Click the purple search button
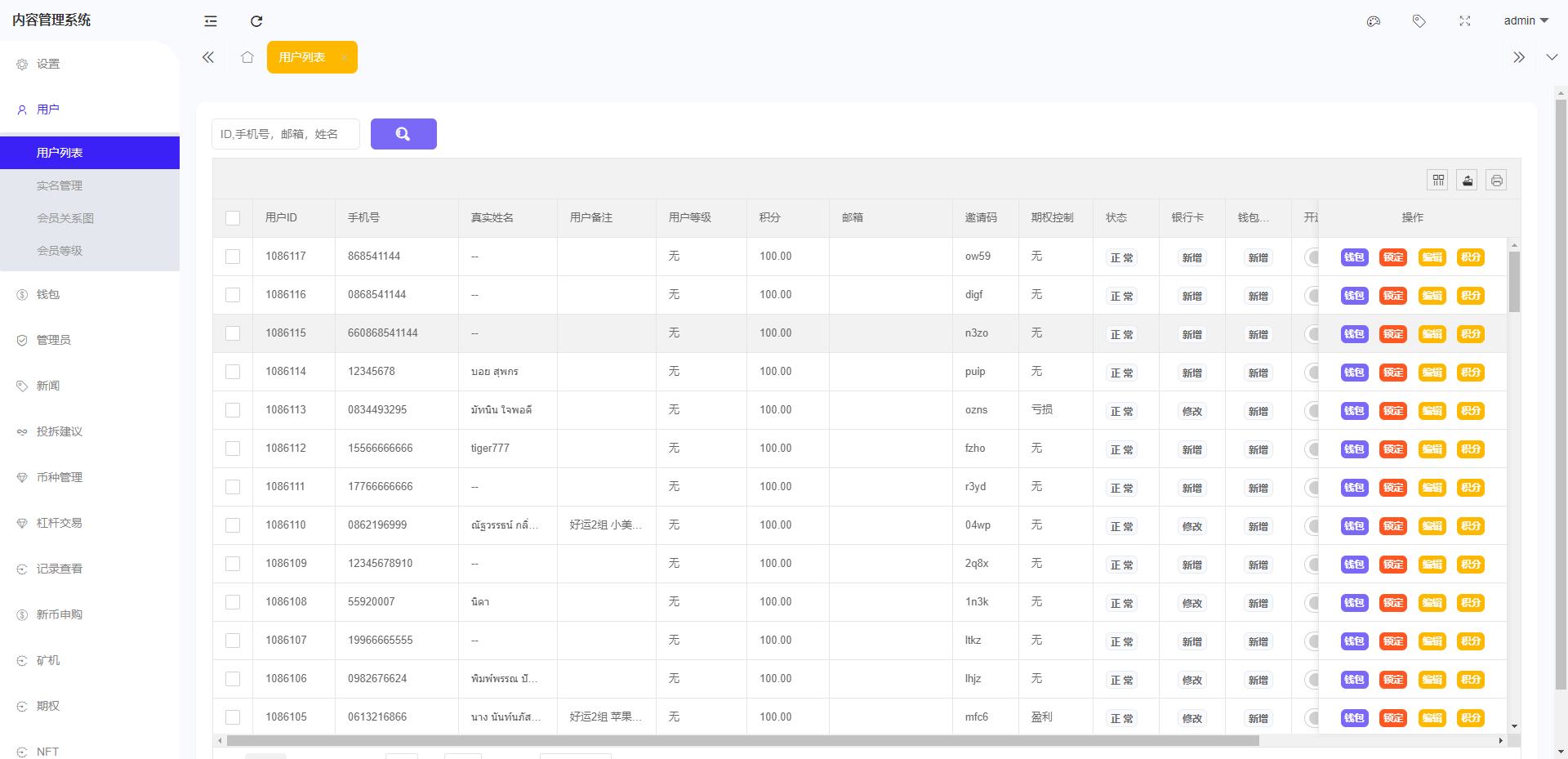 coord(403,134)
